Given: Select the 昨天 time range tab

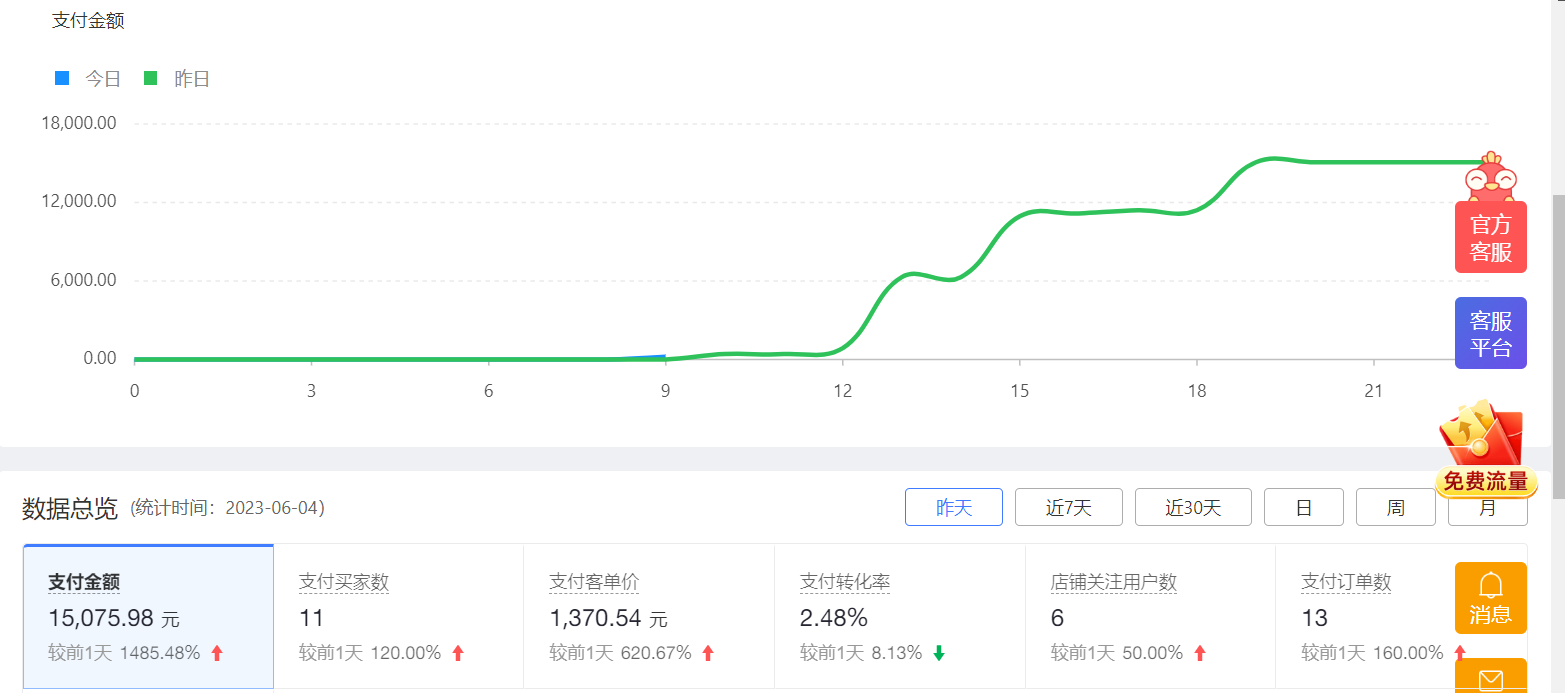Looking at the screenshot, I should pyautogui.click(x=953, y=507).
